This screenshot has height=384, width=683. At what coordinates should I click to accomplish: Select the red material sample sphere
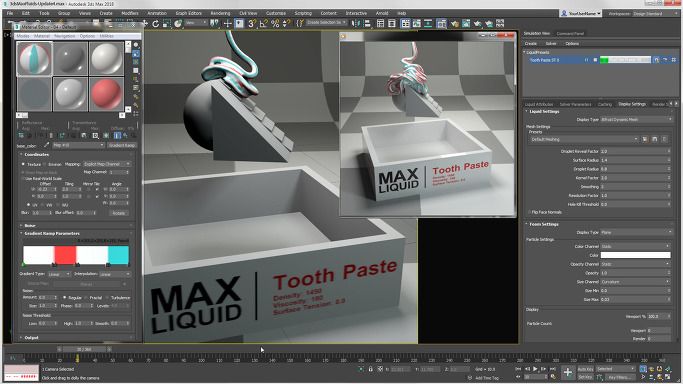106,94
